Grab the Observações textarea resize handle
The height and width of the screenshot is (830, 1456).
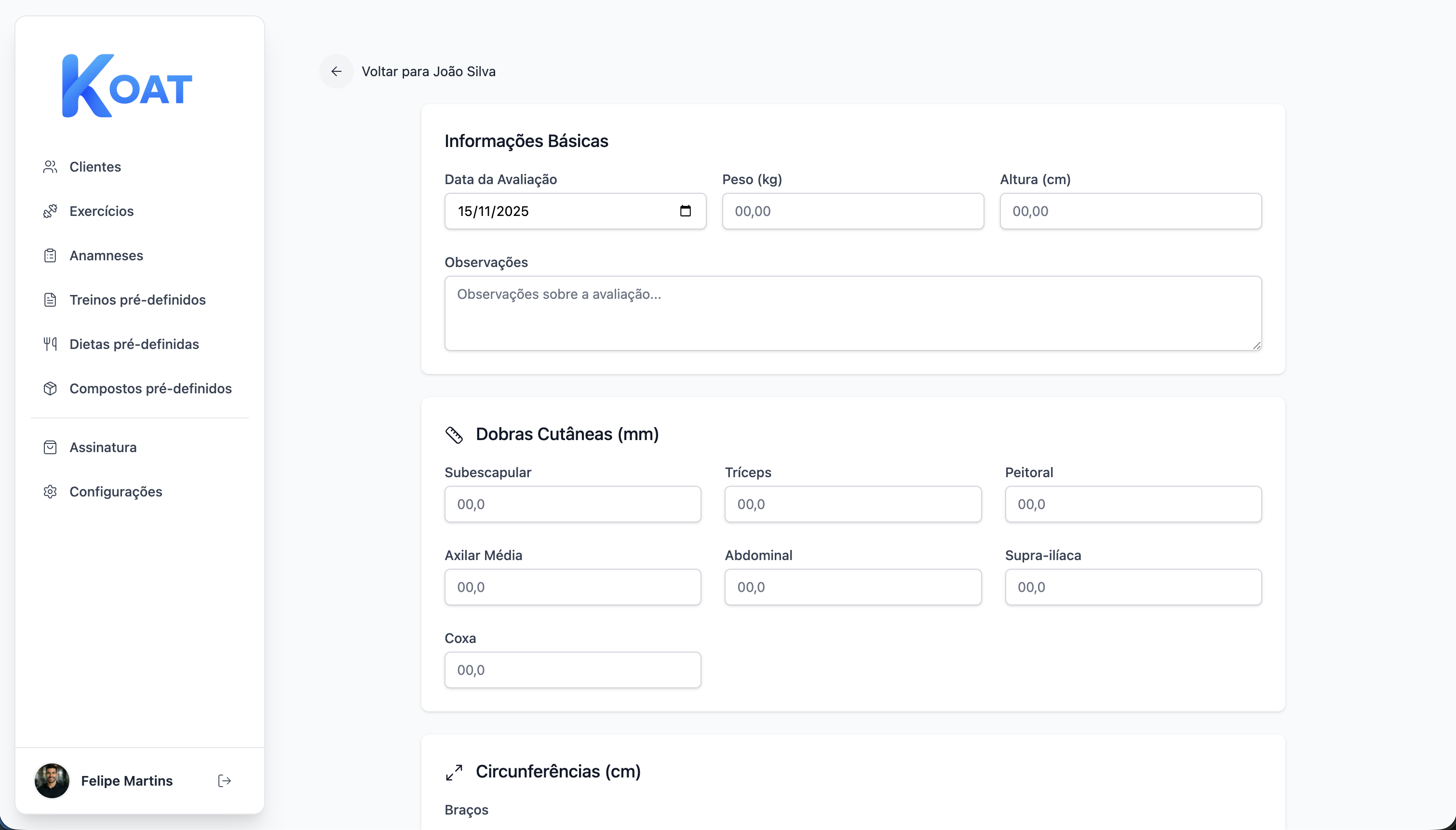pyautogui.click(x=1256, y=346)
